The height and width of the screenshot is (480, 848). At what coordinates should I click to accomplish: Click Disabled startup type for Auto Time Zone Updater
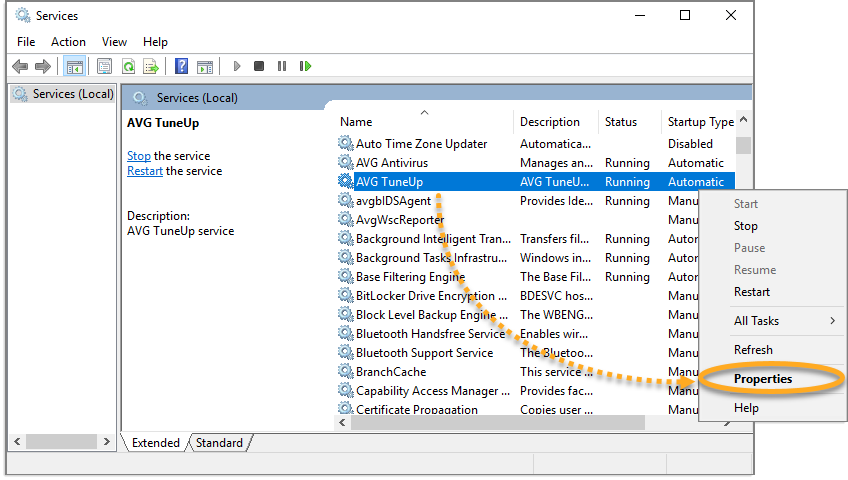tap(691, 144)
